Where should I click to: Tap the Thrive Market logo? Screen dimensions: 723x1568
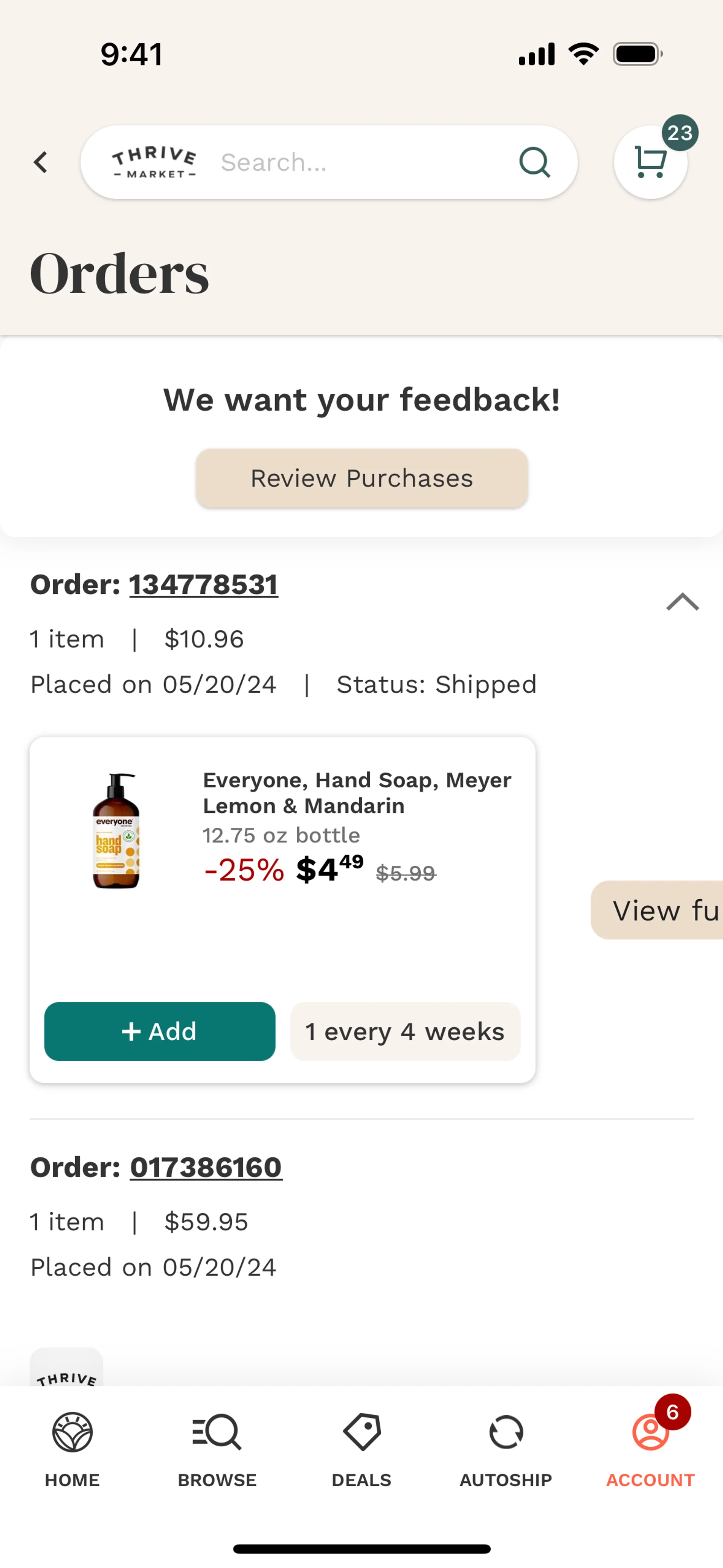point(154,162)
